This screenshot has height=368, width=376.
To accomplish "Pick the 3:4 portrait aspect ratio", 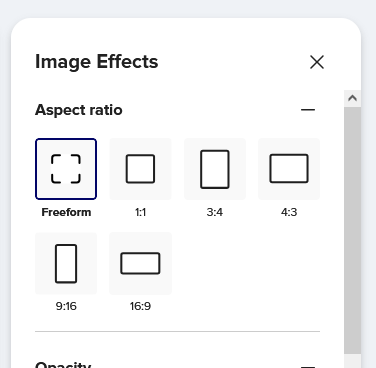I will [x=215, y=169].
